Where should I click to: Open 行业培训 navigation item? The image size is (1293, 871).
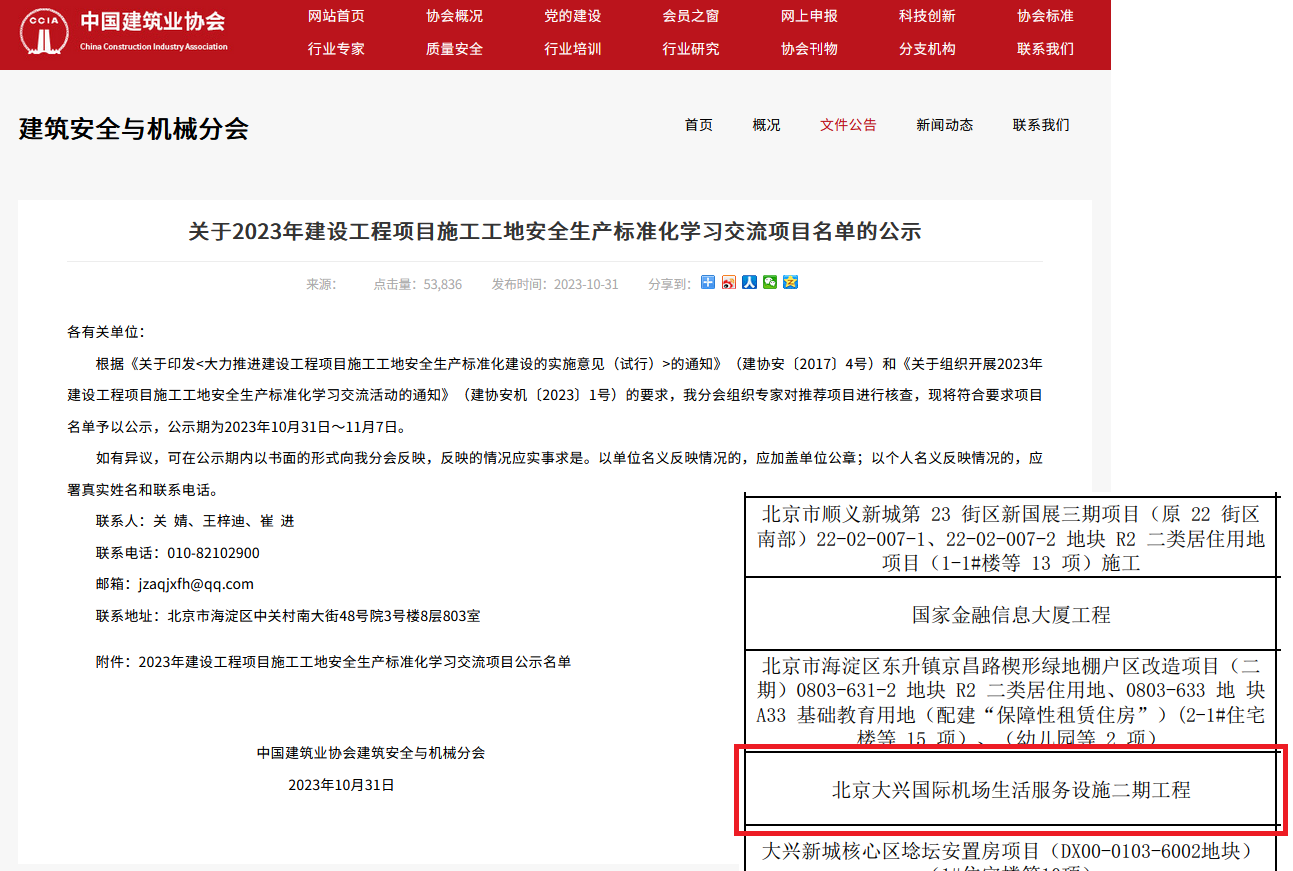tap(573, 48)
